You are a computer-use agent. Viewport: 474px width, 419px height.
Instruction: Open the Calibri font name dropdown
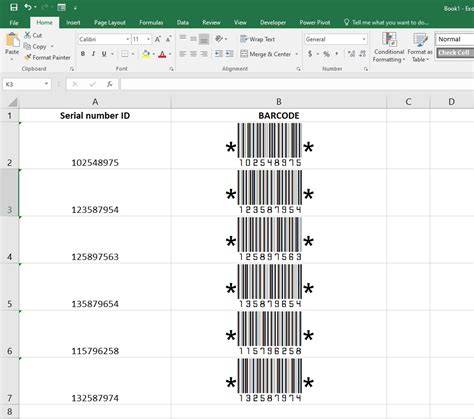point(104,39)
